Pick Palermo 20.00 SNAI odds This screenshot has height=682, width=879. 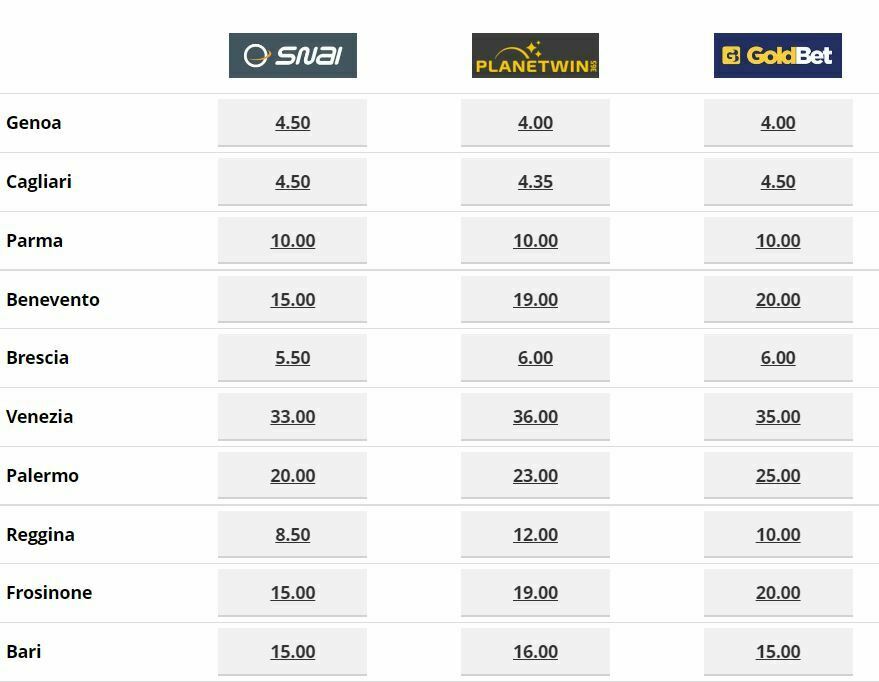[x=293, y=475]
